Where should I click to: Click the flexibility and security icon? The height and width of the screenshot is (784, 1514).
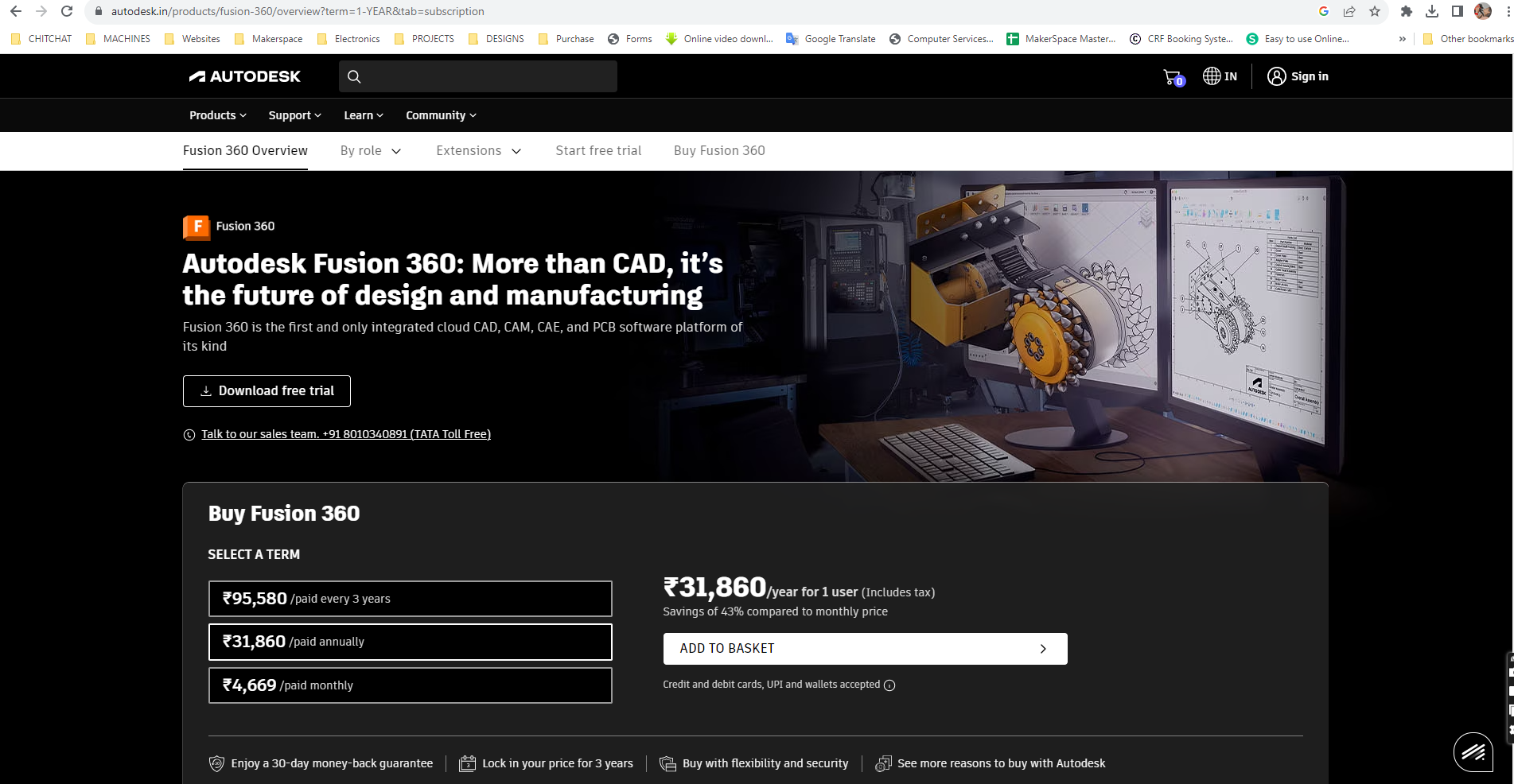[x=667, y=763]
